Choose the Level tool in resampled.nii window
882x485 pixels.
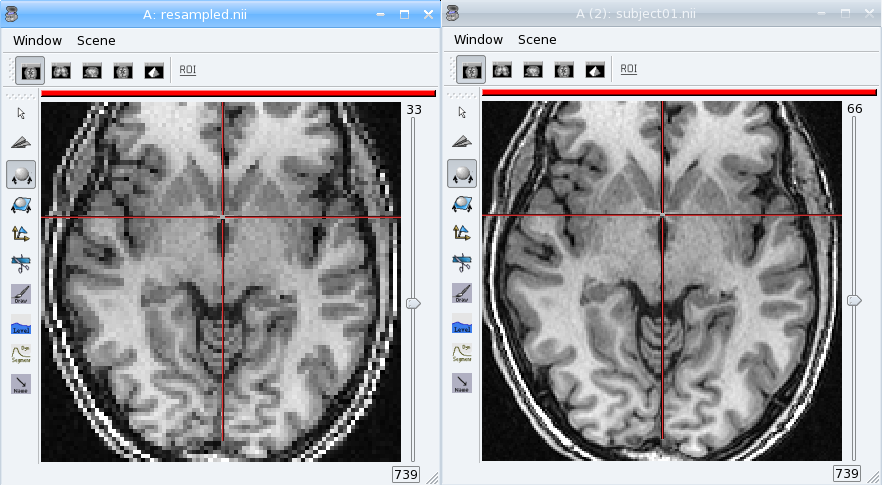click(21, 323)
